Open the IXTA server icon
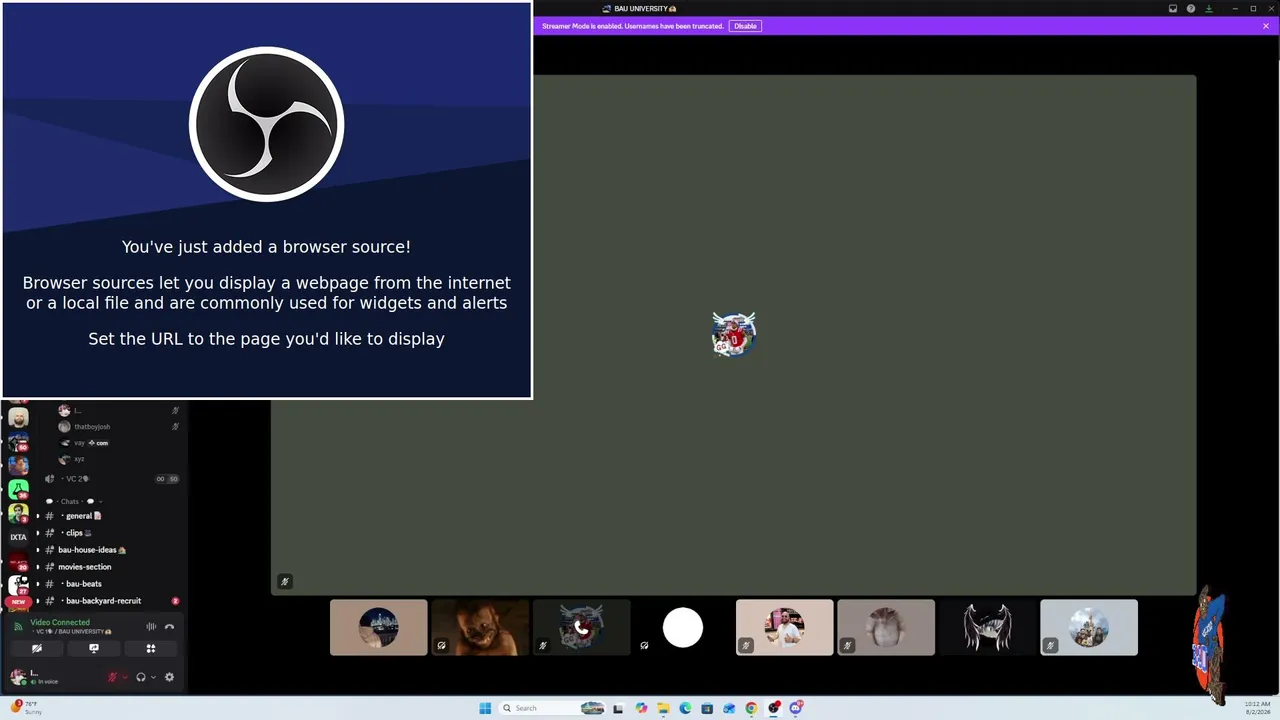Screen dimensions: 1280x720 point(18,537)
